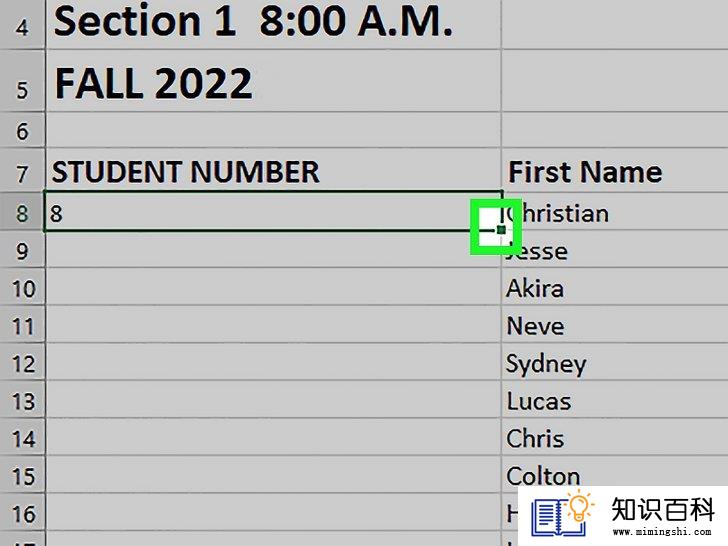The height and width of the screenshot is (546, 728).
Task: Select row 8 header
Action: (x=22, y=213)
